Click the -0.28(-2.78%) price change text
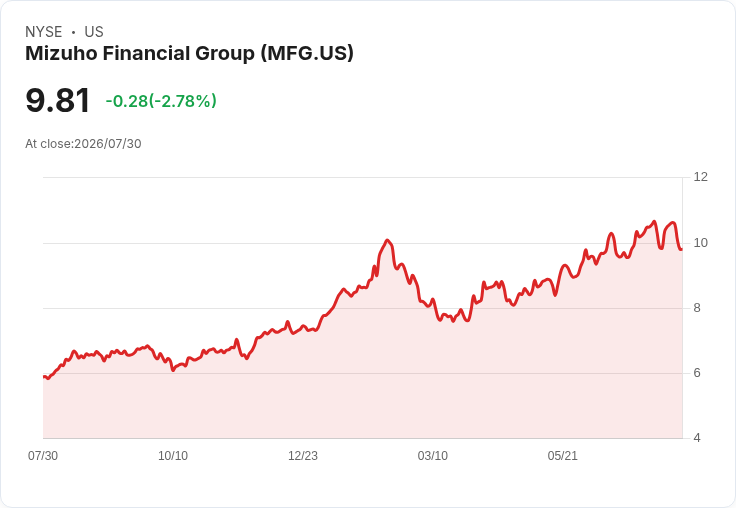Viewport: 736px width, 508px height. tap(161, 101)
